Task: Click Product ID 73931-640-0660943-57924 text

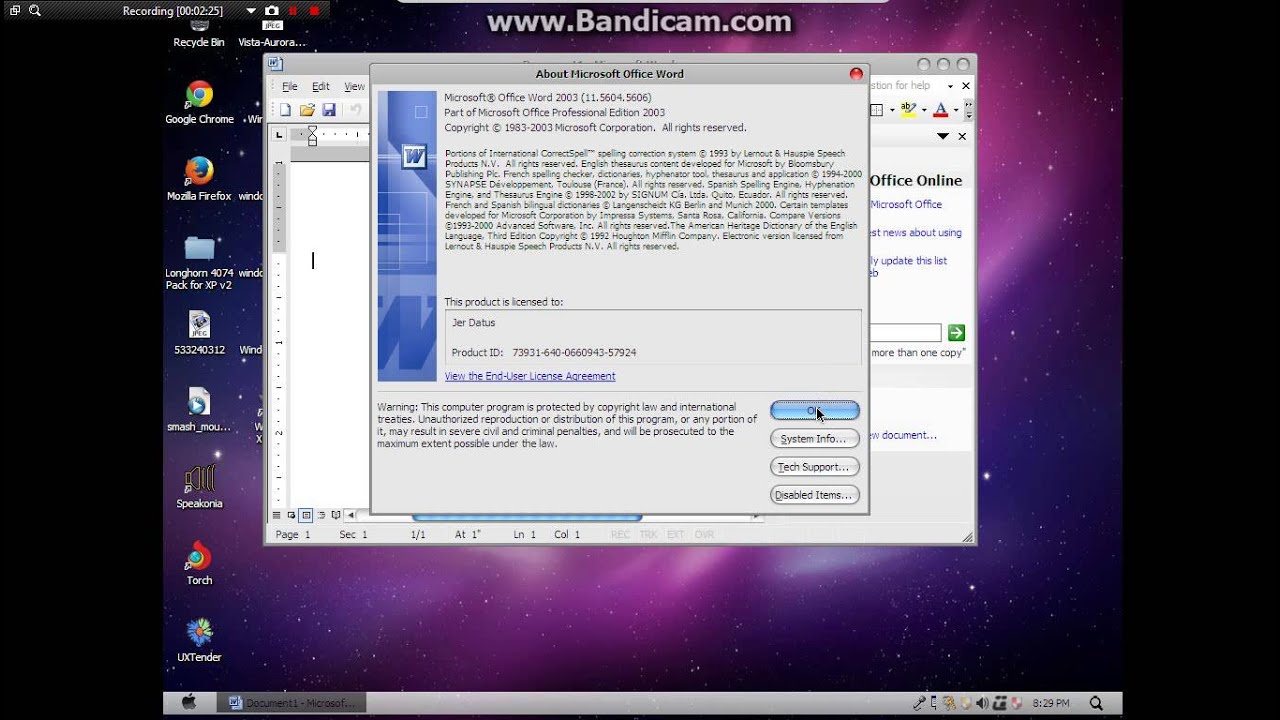Action: [544, 353]
